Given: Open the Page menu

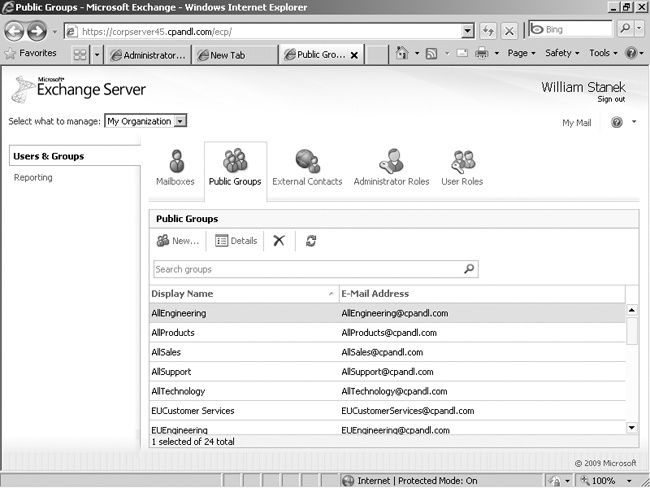Looking at the screenshot, I should coord(521,53).
